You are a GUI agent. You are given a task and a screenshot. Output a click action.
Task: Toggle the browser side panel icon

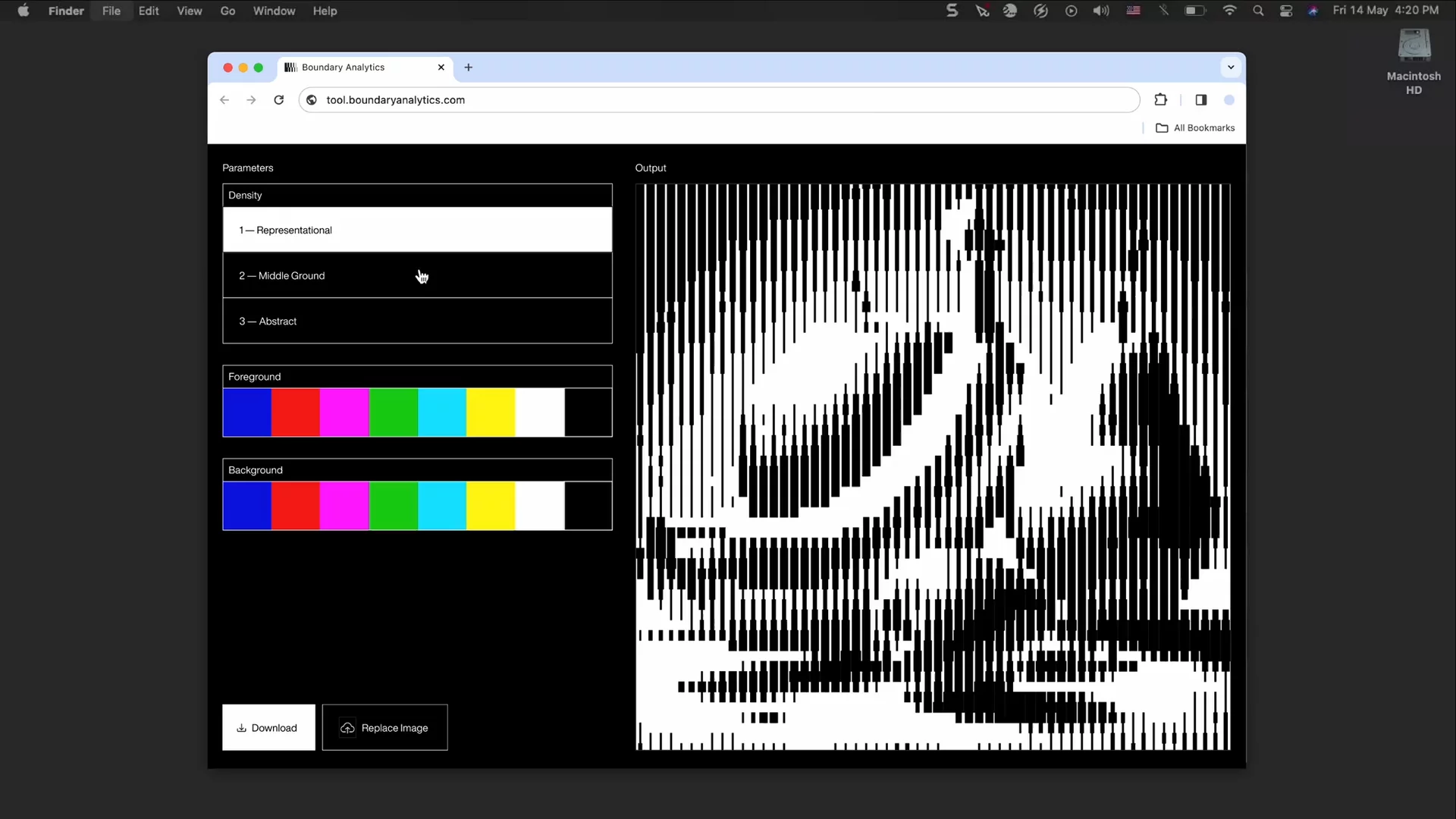pos(1201,100)
